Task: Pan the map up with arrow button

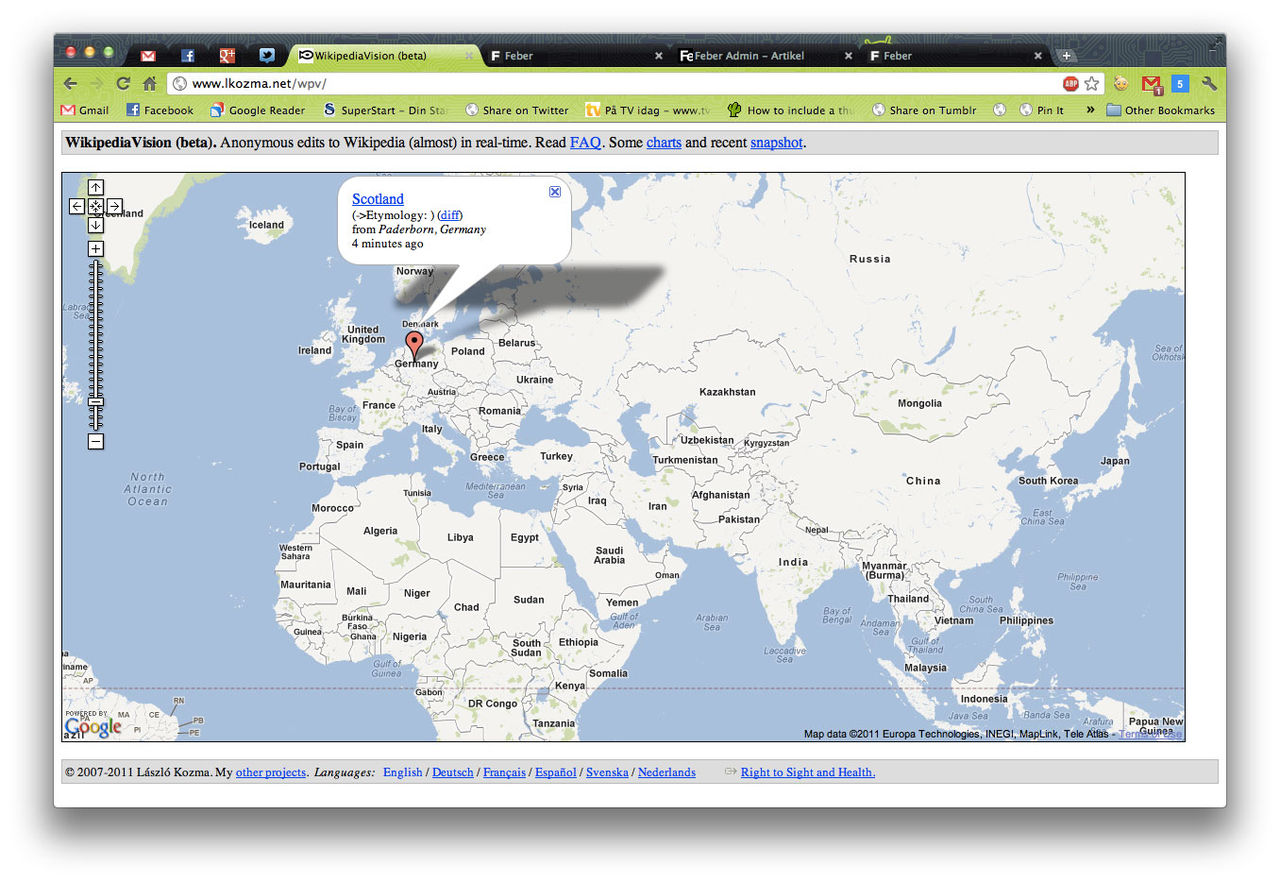Action: click(96, 187)
